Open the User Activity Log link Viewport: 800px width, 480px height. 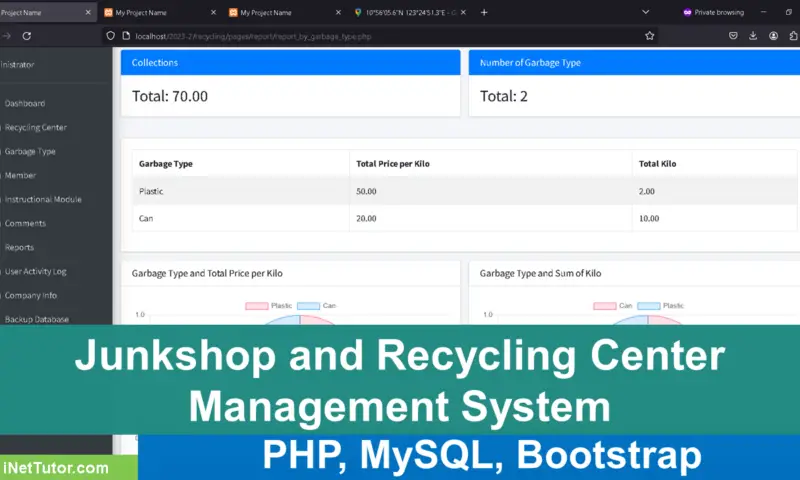click(x=35, y=271)
